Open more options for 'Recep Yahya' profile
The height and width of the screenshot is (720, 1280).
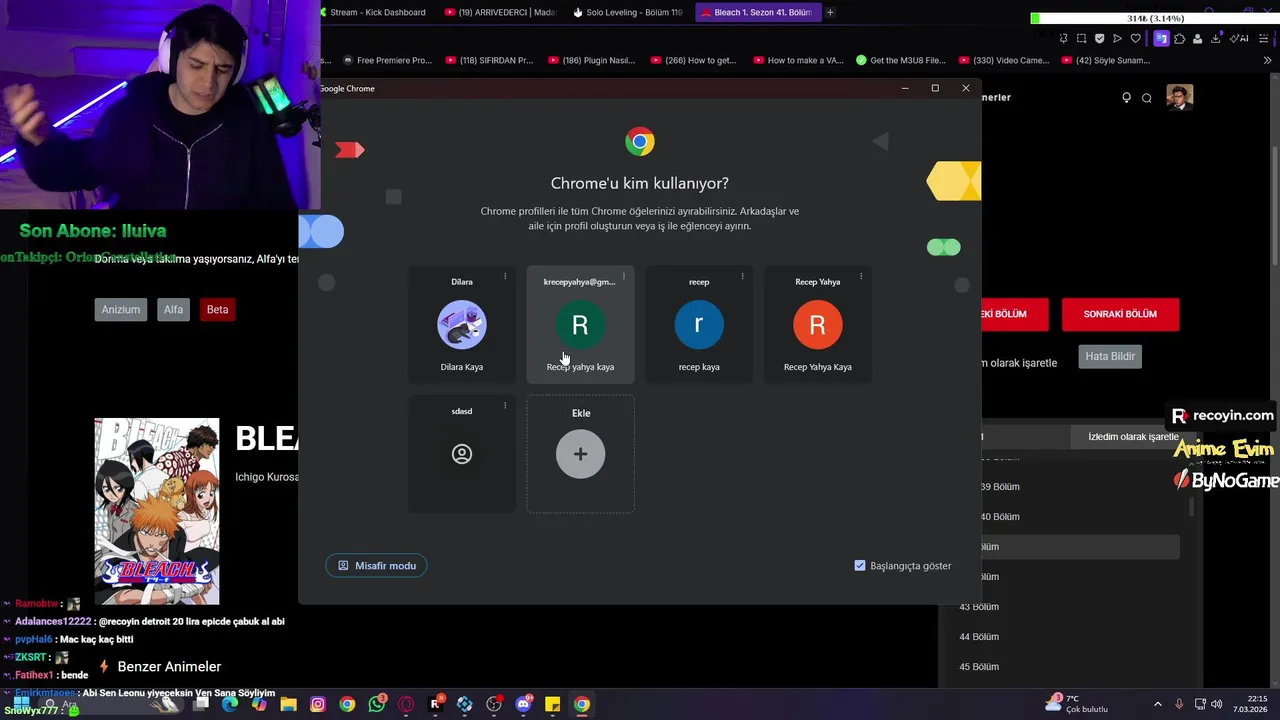pos(861,277)
